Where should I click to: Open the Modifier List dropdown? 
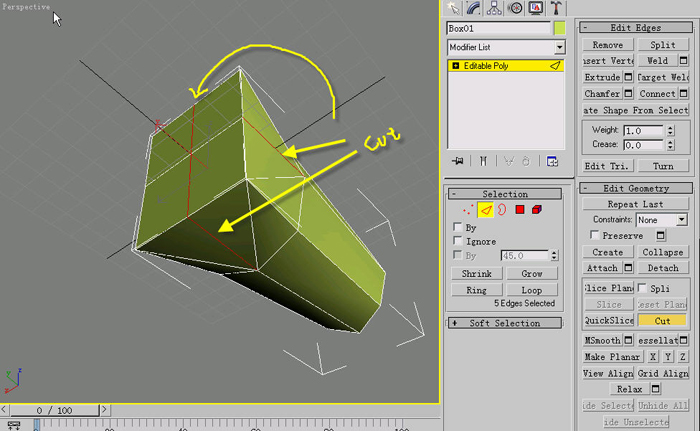(x=506, y=47)
